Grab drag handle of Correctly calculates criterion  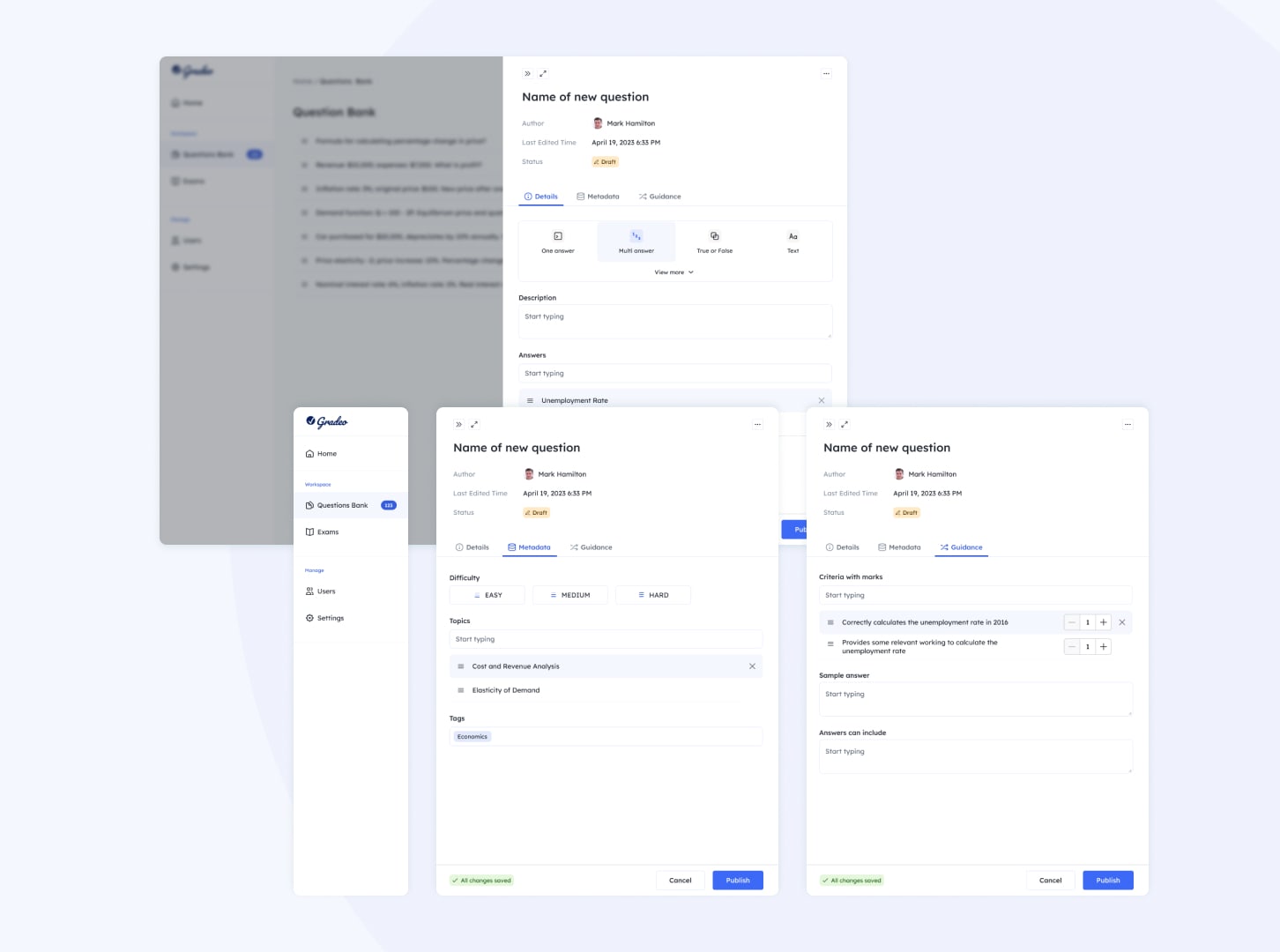(x=830, y=622)
